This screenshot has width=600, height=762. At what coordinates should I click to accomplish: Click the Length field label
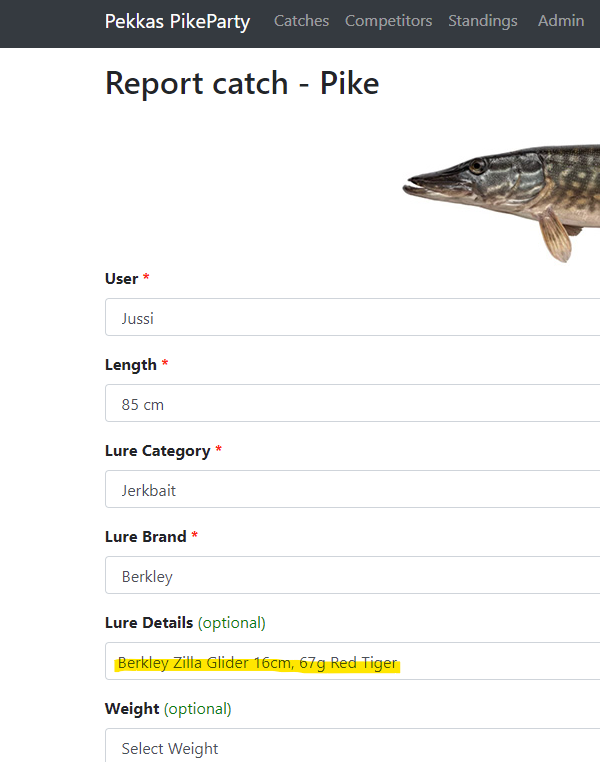tap(130, 365)
